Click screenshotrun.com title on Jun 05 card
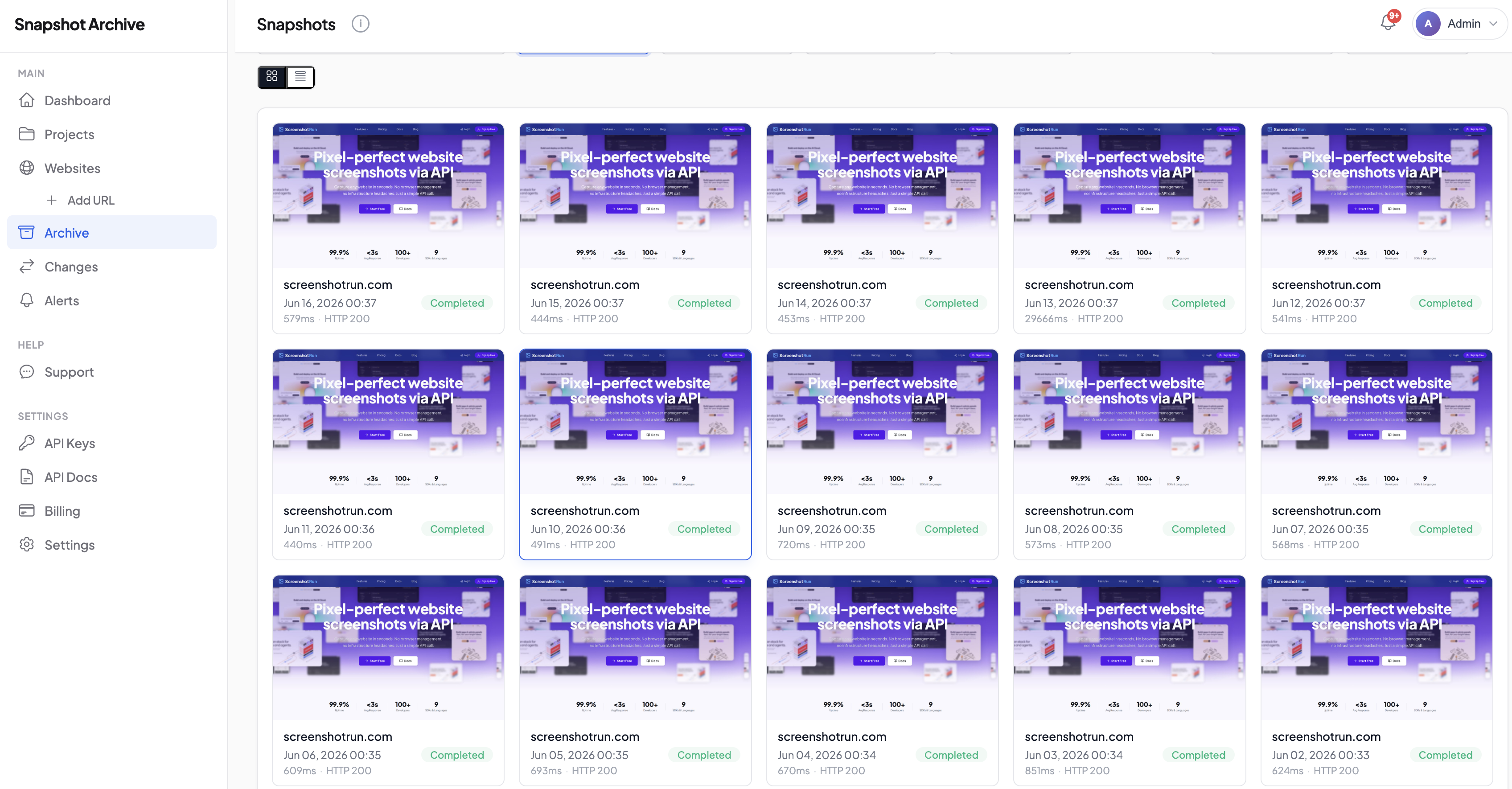This screenshot has height=789, width=1512. click(585, 737)
